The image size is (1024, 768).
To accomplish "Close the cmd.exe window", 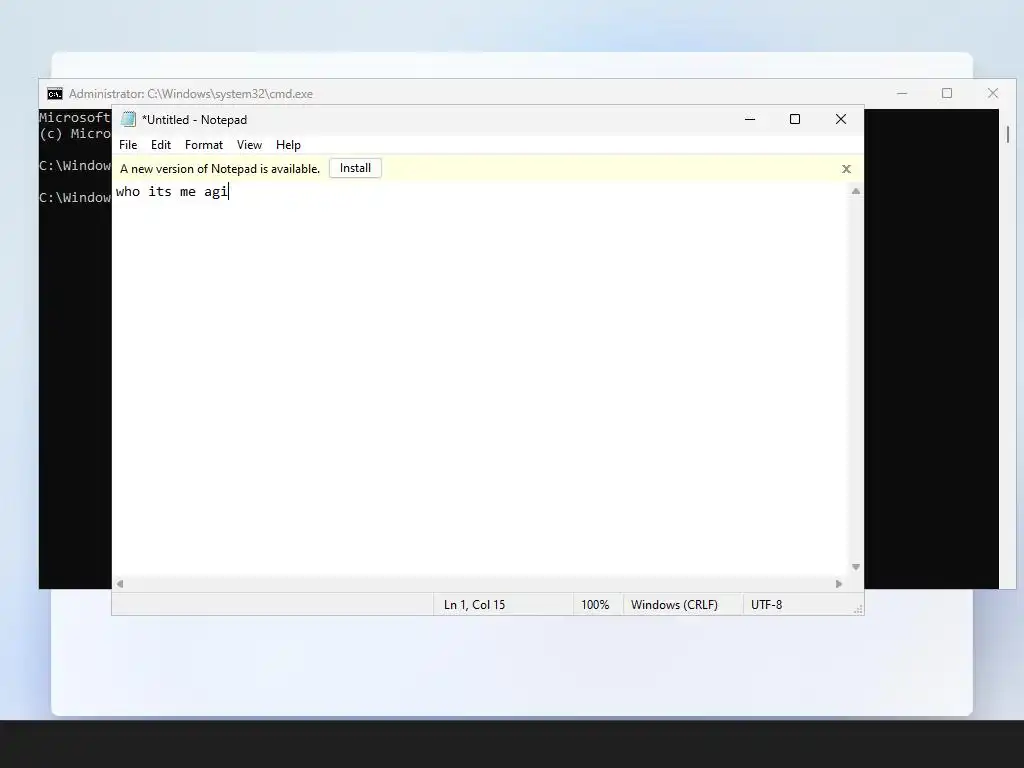I will click(x=993, y=93).
